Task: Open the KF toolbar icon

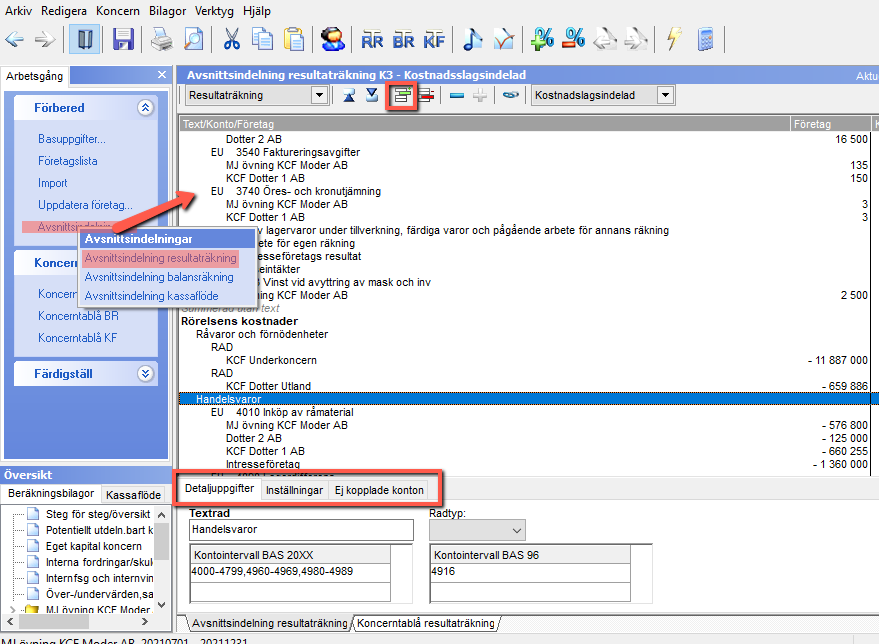Action: pos(434,40)
